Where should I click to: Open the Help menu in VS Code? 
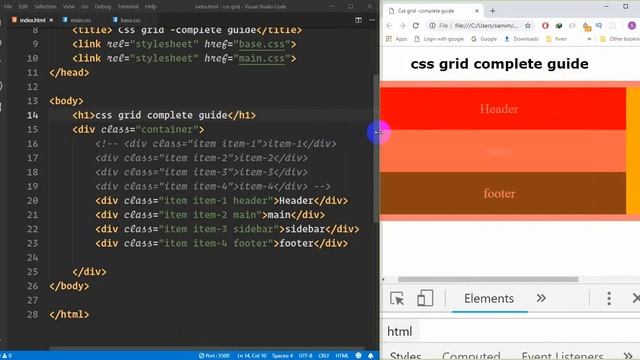[x=150, y=7]
